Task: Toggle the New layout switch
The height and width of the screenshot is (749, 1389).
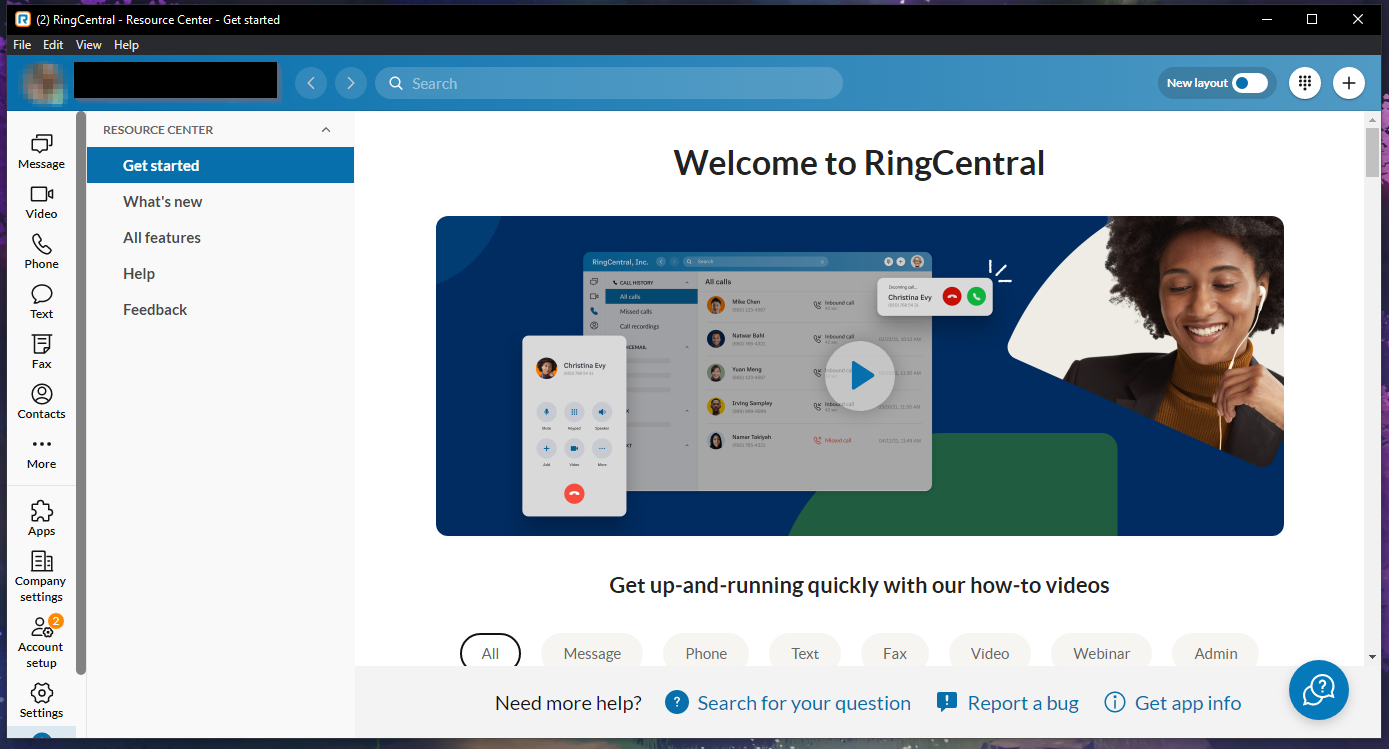Action: [1250, 83]
